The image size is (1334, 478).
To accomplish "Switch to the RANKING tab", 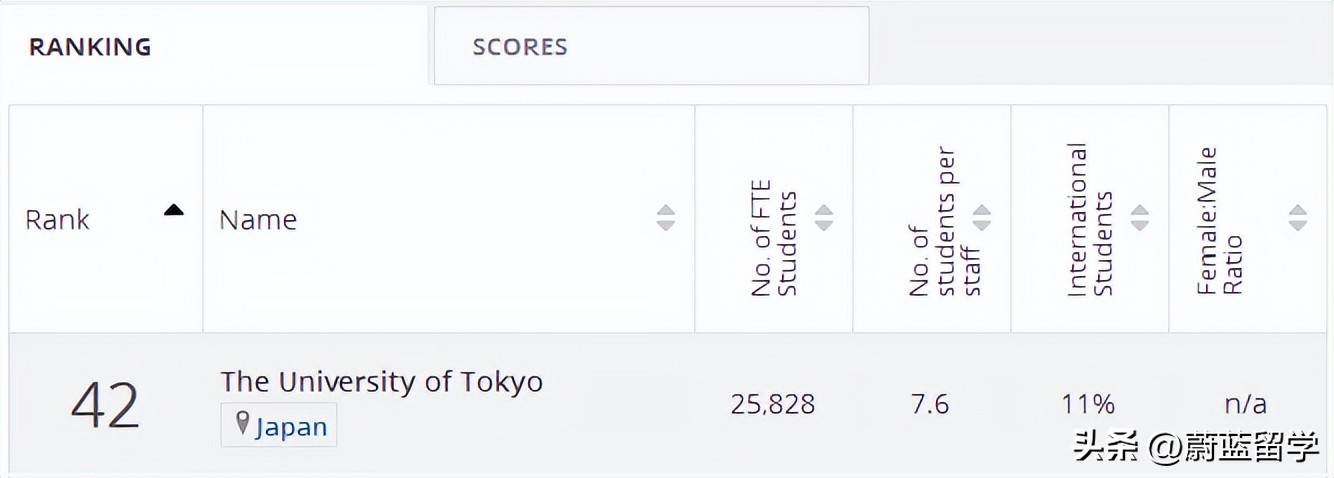I will [90, 47].
